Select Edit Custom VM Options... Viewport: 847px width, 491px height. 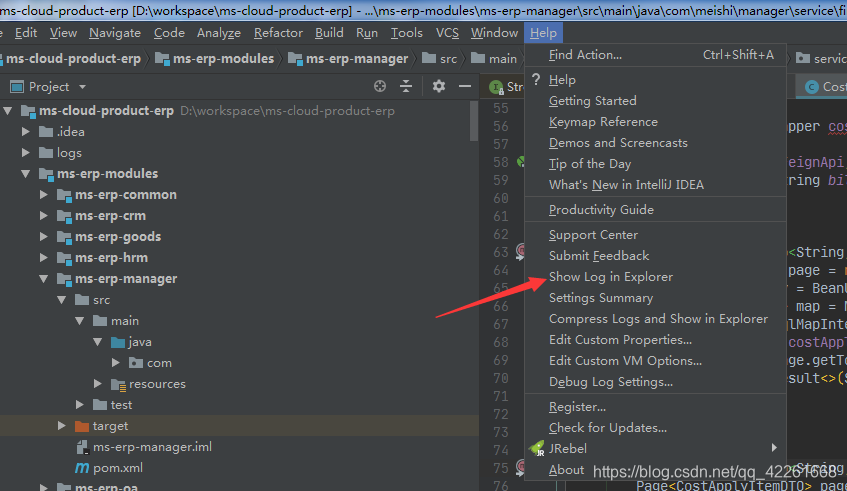[655, 361]
